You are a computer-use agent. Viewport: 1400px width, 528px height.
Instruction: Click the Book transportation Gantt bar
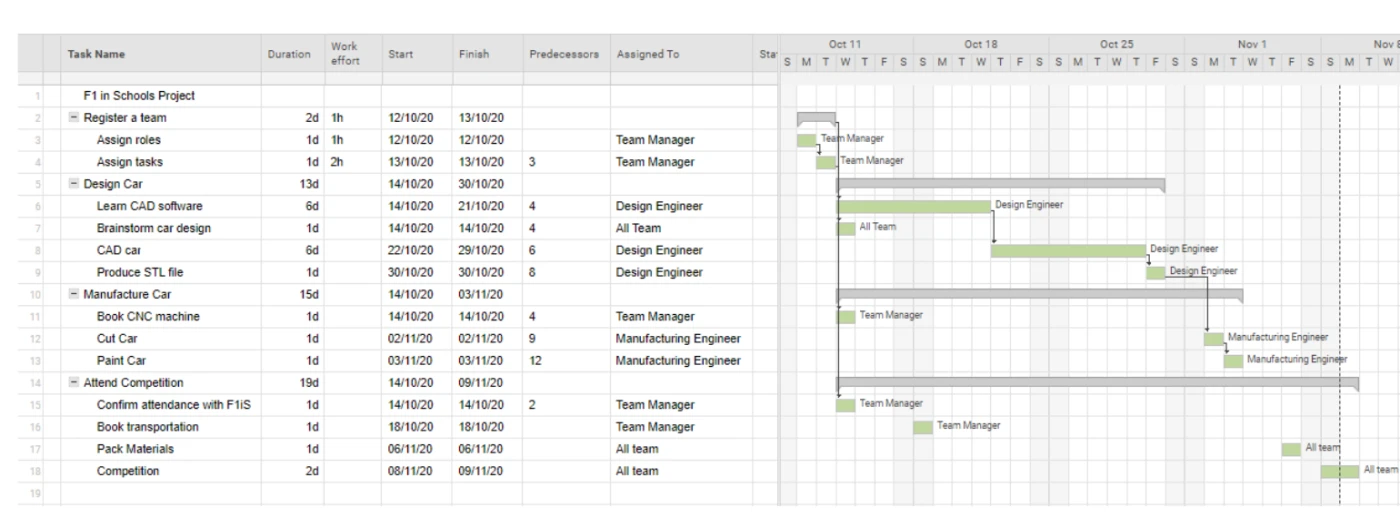923,427
